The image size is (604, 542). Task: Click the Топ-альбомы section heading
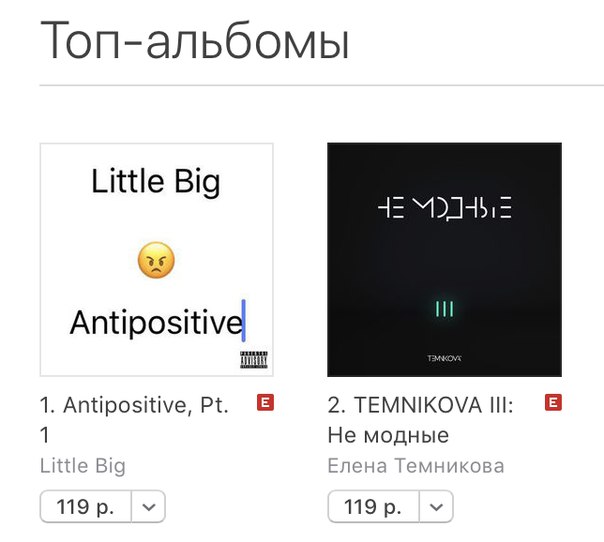[x=195, y=40]
